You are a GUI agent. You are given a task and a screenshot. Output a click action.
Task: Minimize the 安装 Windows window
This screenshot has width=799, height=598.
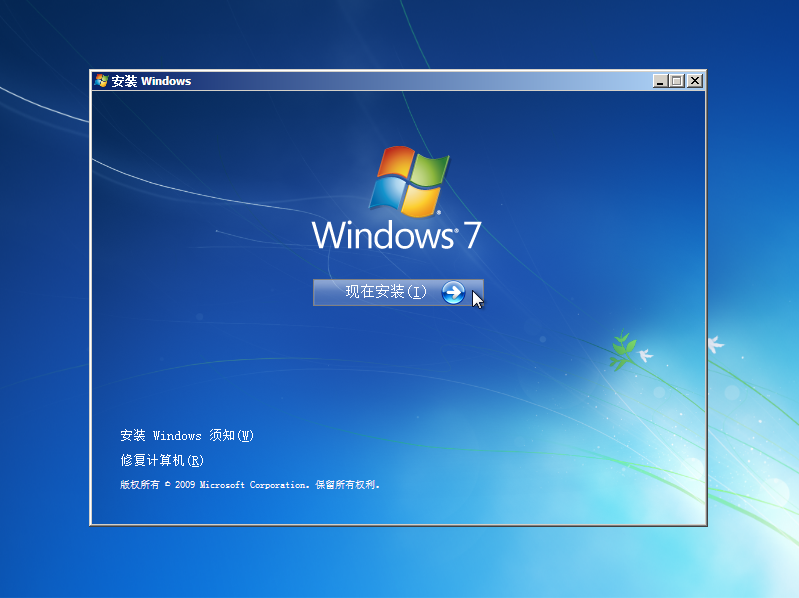(x=660, y=81)
